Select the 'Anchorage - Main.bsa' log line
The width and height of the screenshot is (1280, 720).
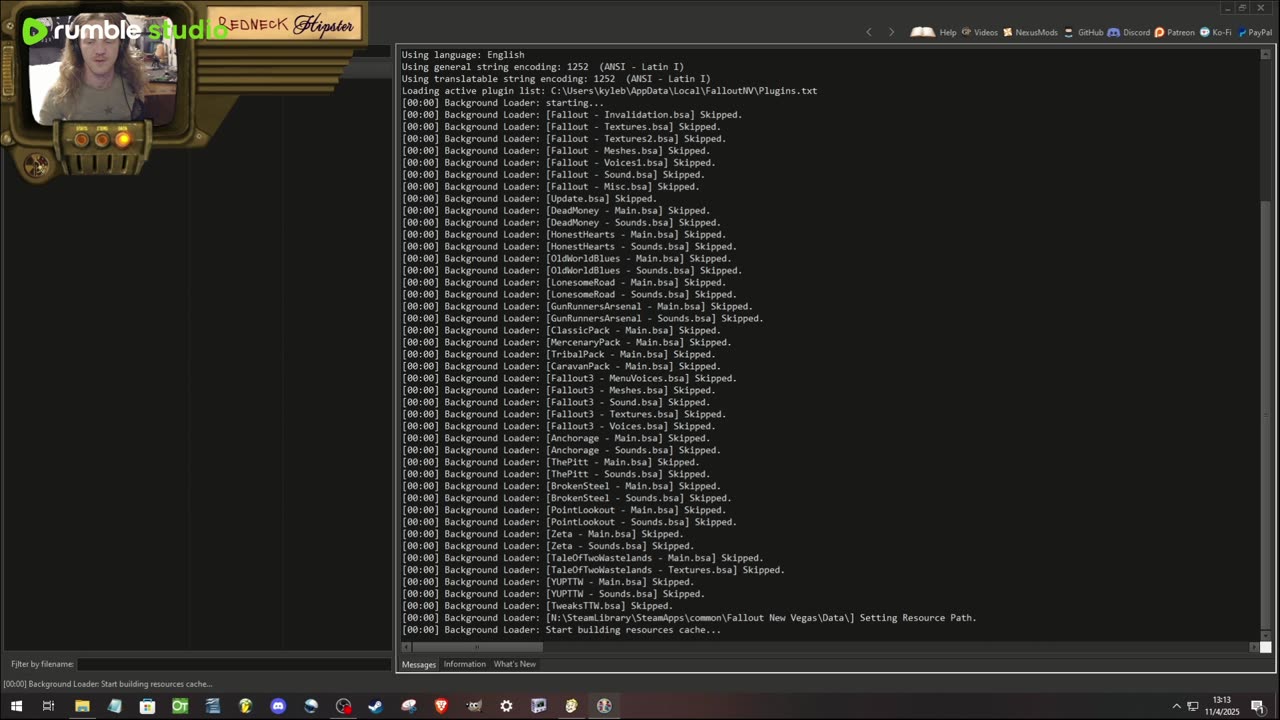pos(556,439)
